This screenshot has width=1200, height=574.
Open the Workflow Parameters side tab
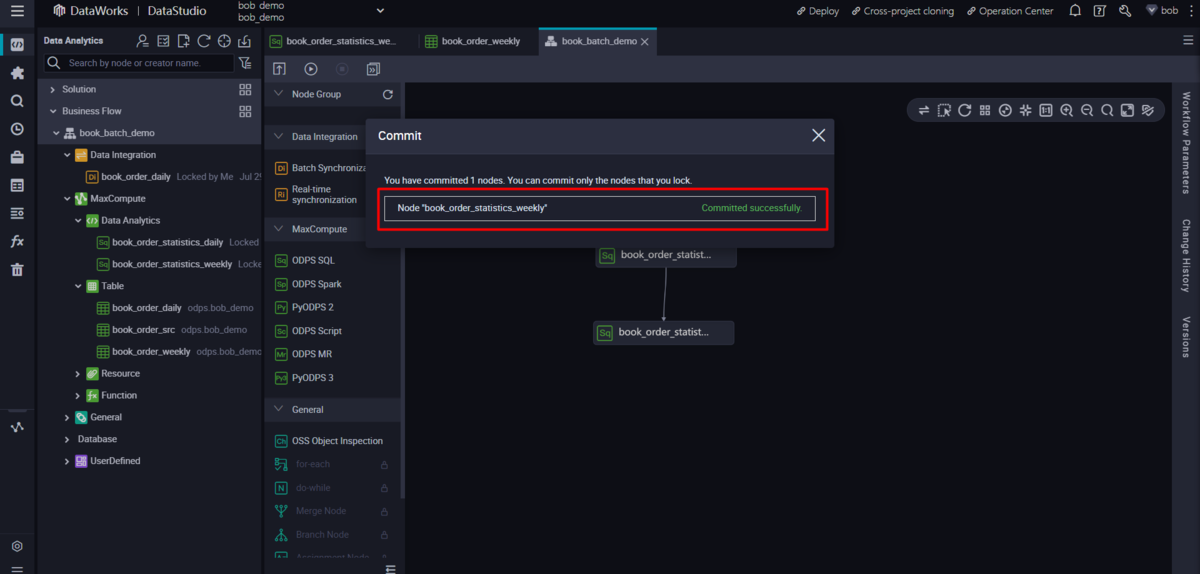point(1187,143)
